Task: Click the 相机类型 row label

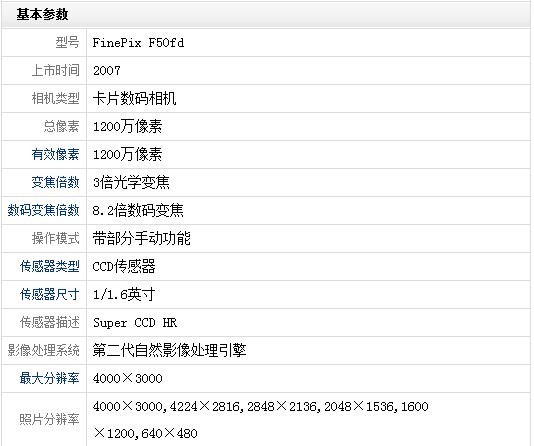Action: [x=56, y=98]
